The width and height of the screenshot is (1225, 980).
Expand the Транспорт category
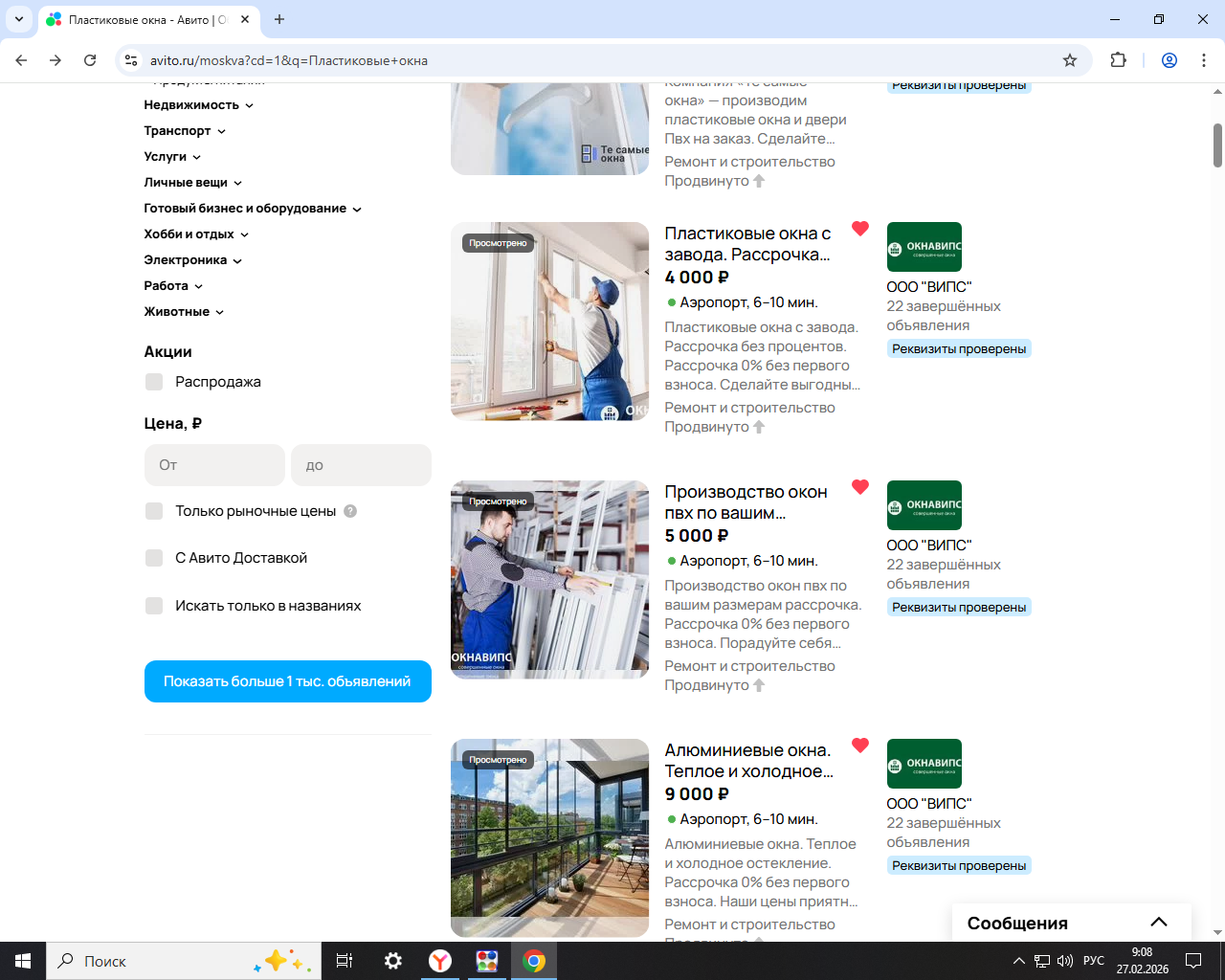[x=185, y=131]
